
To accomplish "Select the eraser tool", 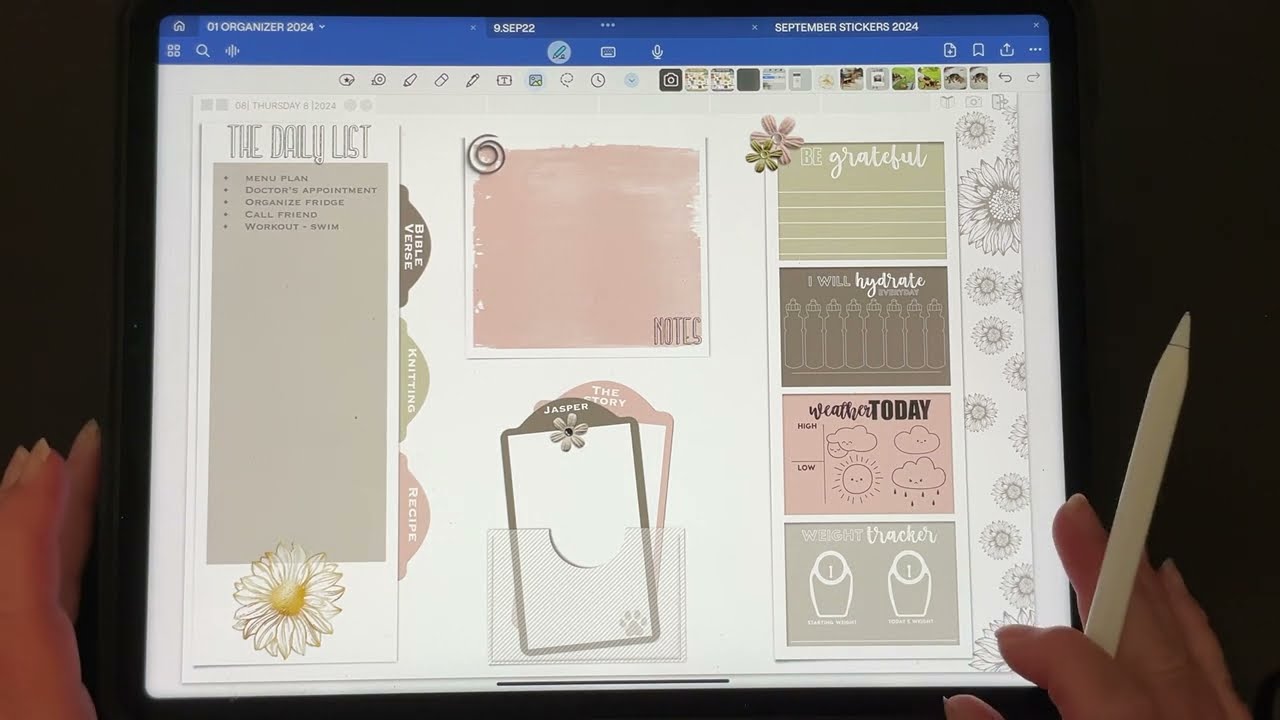I will tap(441, 80).
